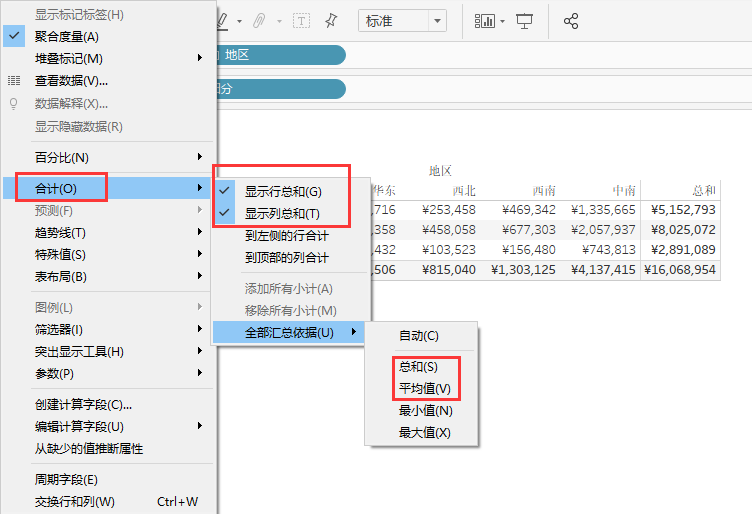Click the 地区 pill on columns shelf
The width and height of the screenshot is (752, 514).
point(281,55)
